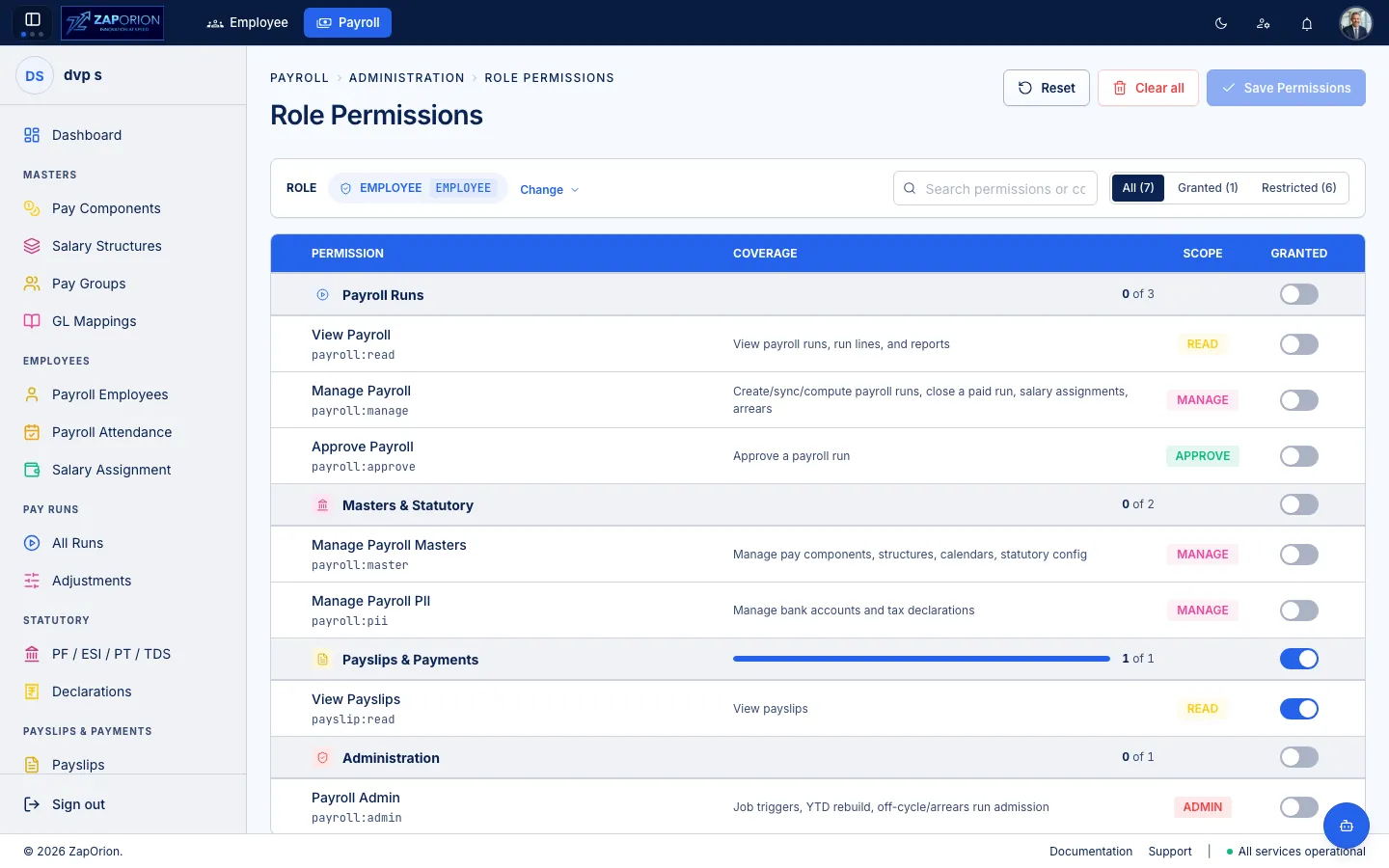
Task: Open the user switch icon in header
Action: [x=1264, y=23]
